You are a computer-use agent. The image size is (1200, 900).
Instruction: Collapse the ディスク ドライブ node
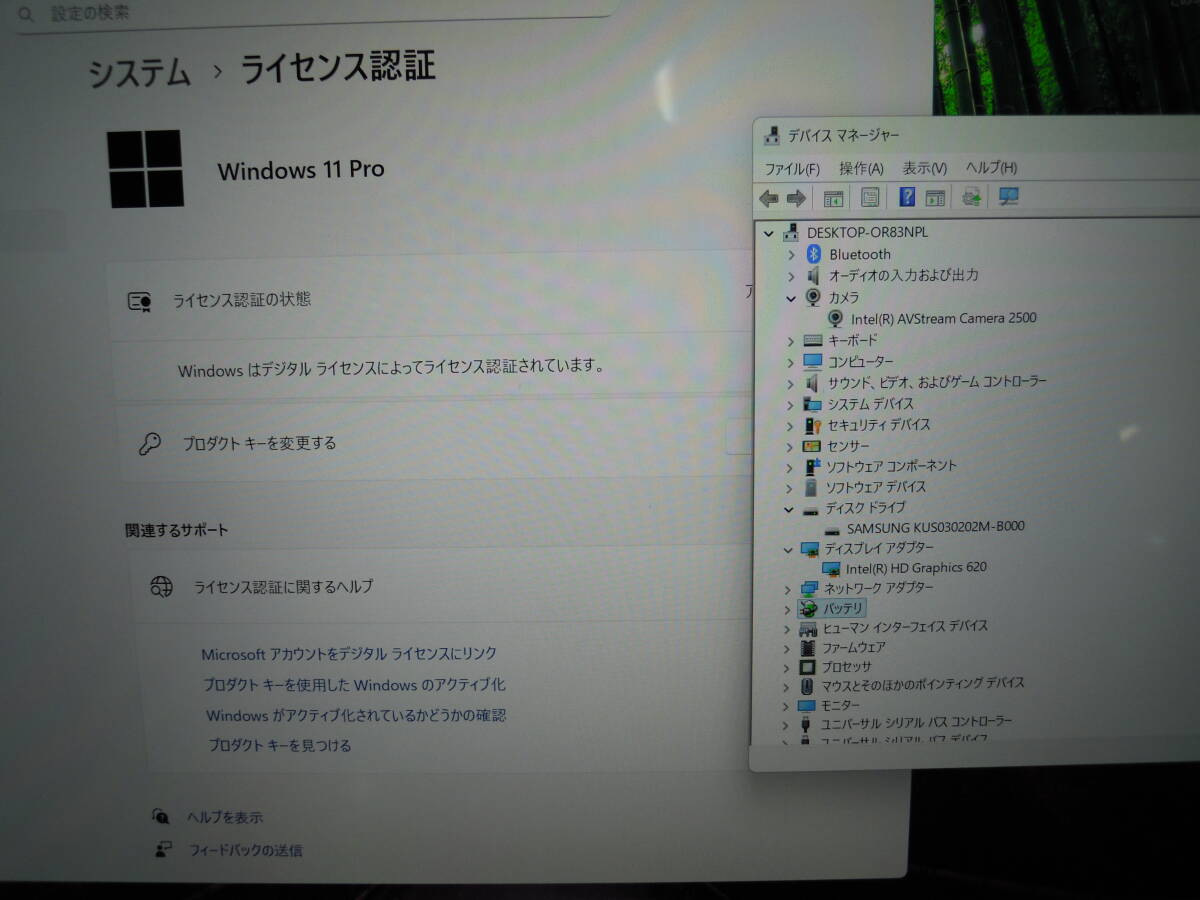[790, 509]
